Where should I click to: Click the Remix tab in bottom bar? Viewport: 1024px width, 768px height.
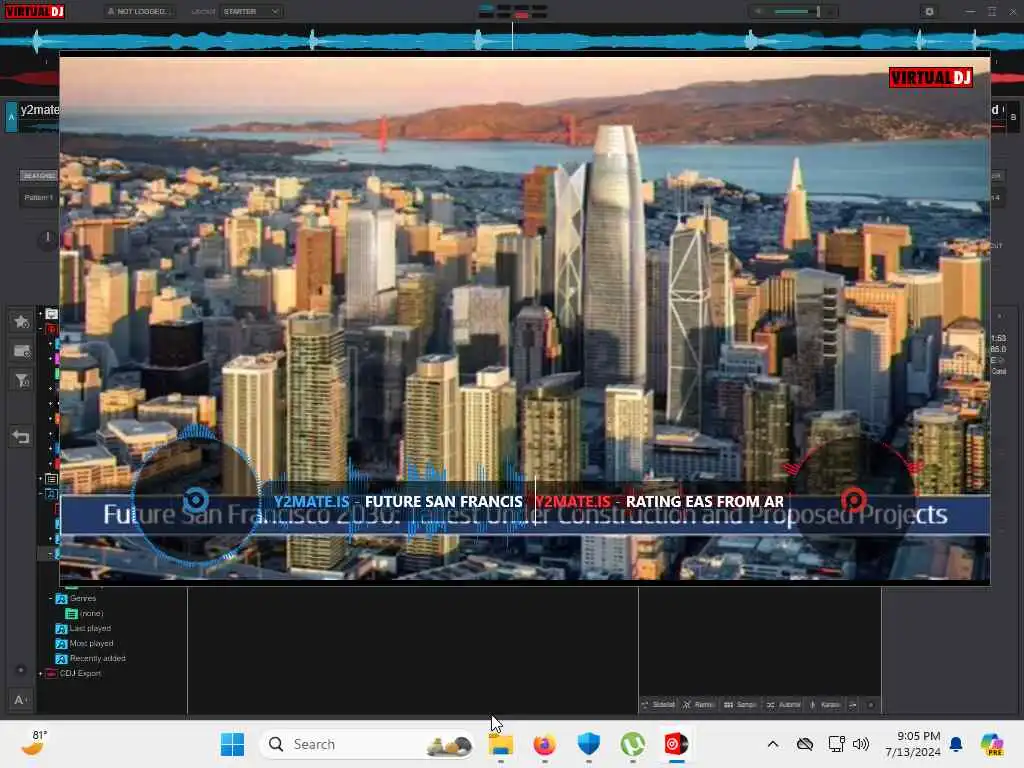click(698, 705)
